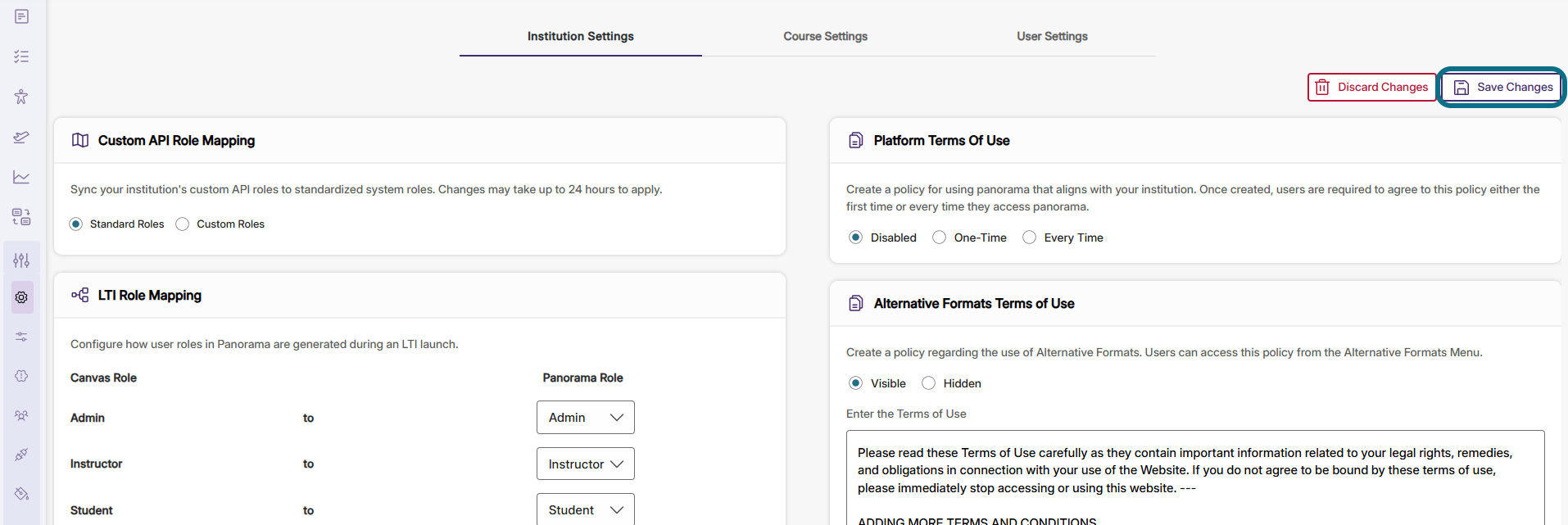Open the accessibility figure icon in sidebar

(22, 97)
